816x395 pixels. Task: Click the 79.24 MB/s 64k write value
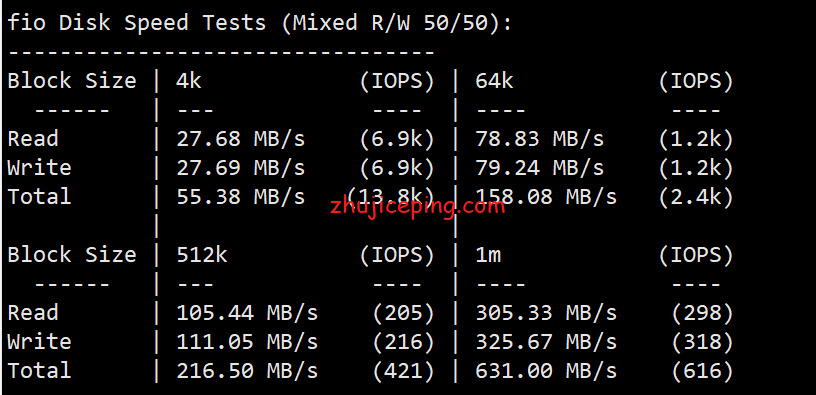540,168
